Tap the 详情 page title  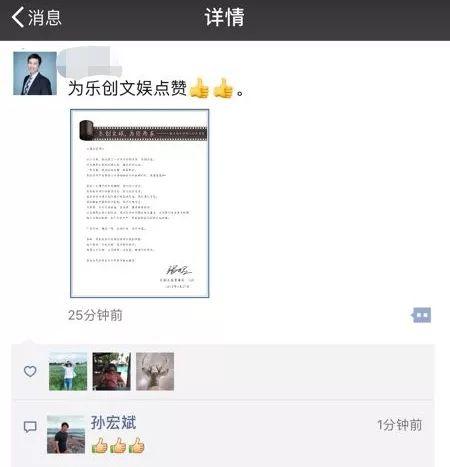[x=225, y=17]
